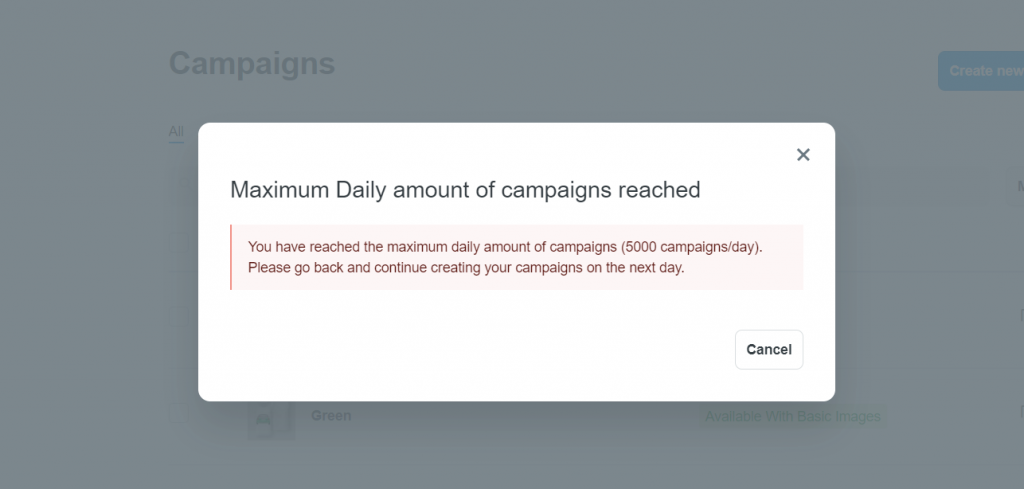Click the Maximum Daily amount dialog title
Screen dimensions: 1024x489
pyautogui.click(x=465, y=190)
